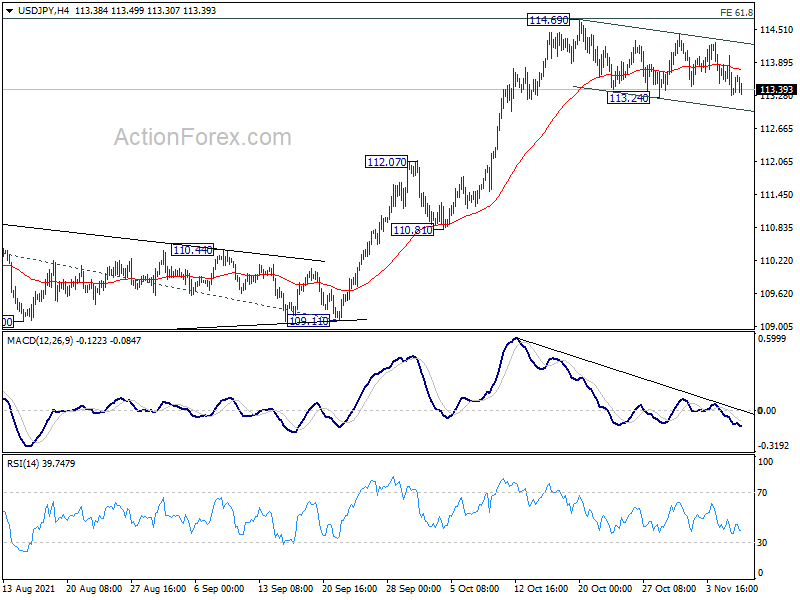Select the ActionForex.com watermark text
Image resolution: width=800 pixels, height=600 pixels.
pyautogui.click(x=203, y=137)
